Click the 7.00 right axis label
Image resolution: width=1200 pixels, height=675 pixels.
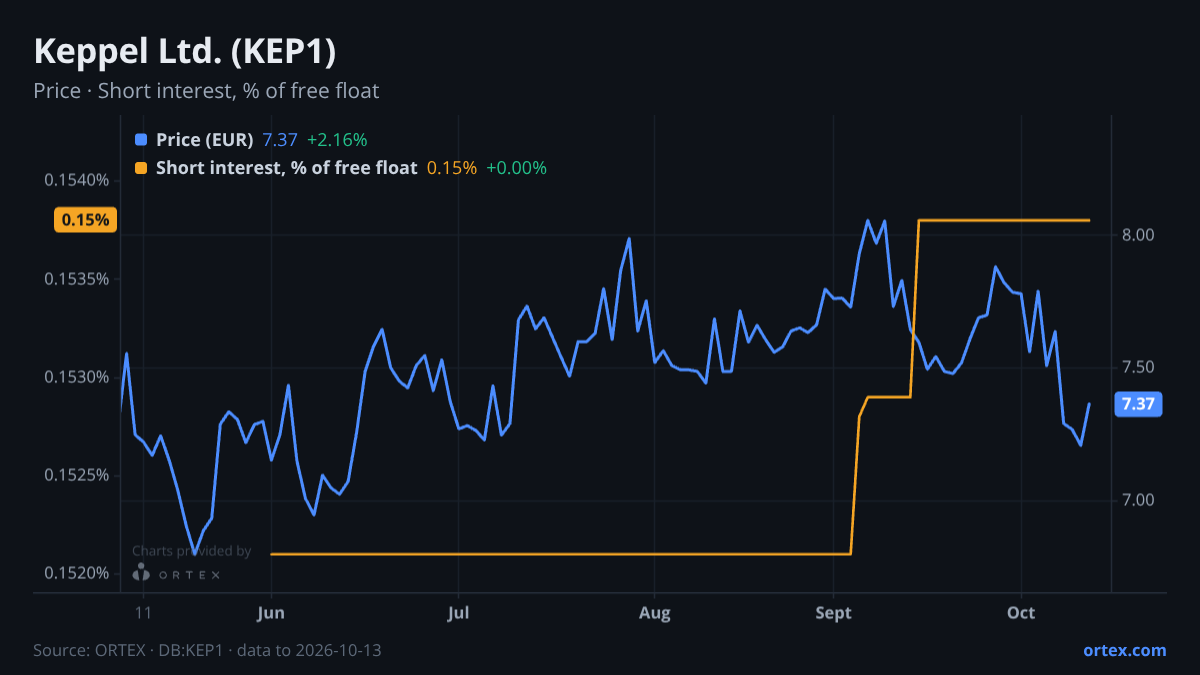(1138, 500)
